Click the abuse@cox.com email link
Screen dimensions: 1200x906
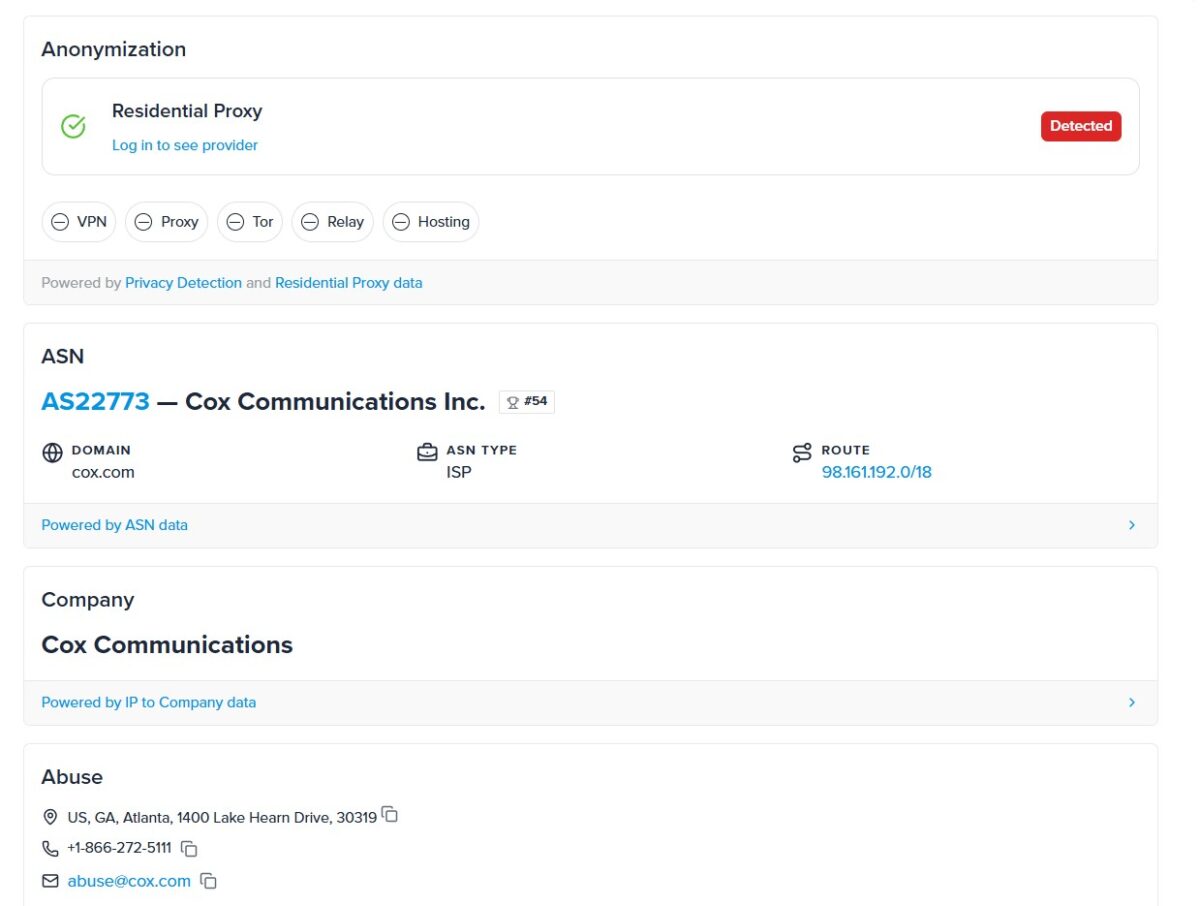pyautogui.click(x=129, y=881)
